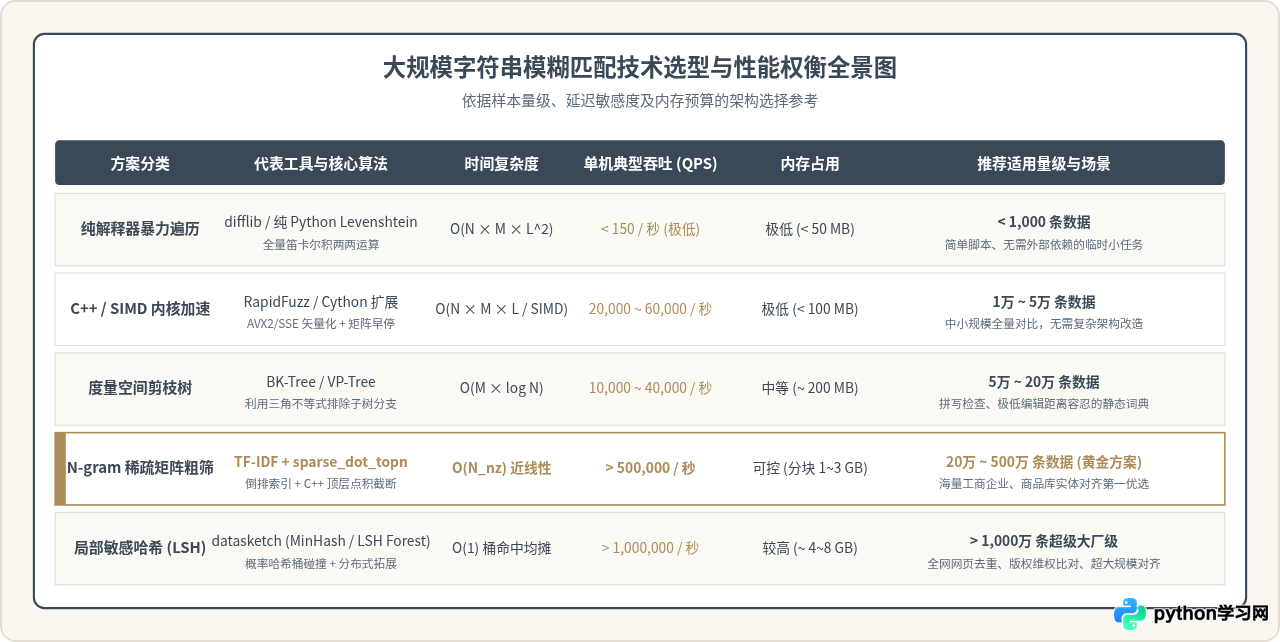1280x642 pixels.
Task: Click the 方案分类 column header
Action: point(140,164)
